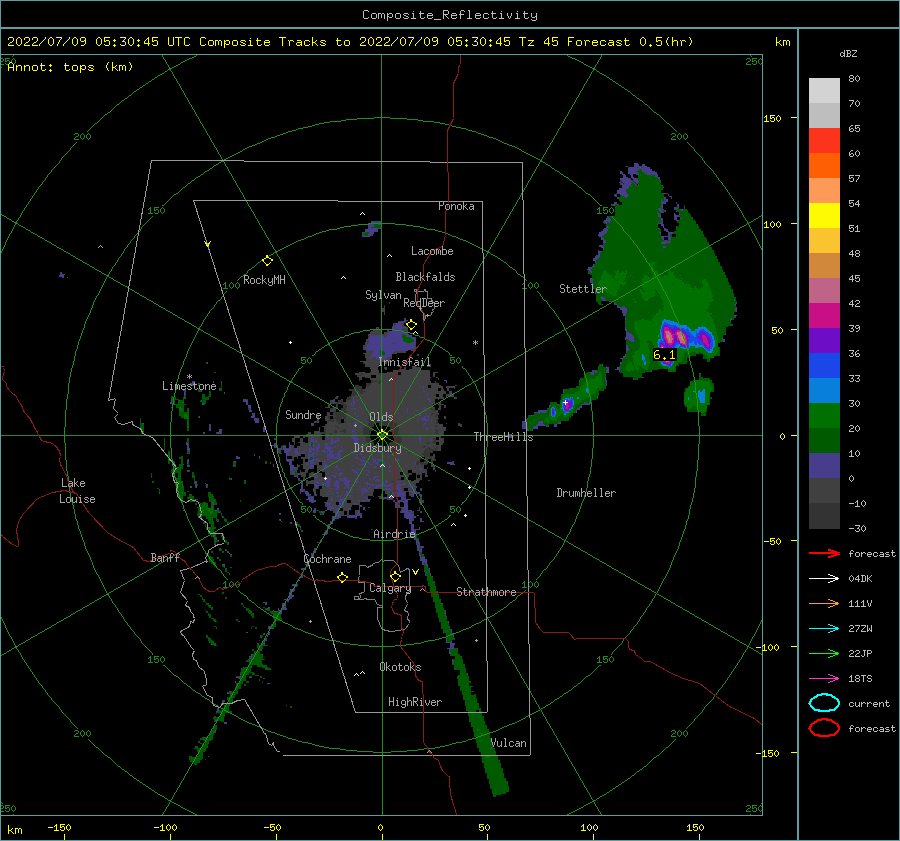Click the RedDeer city label
This screenshot has width=900, height=841.
coord(424,303)
